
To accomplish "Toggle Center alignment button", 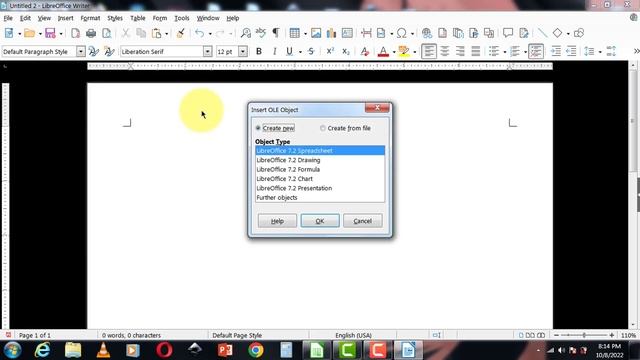I will tap(444, 51).
